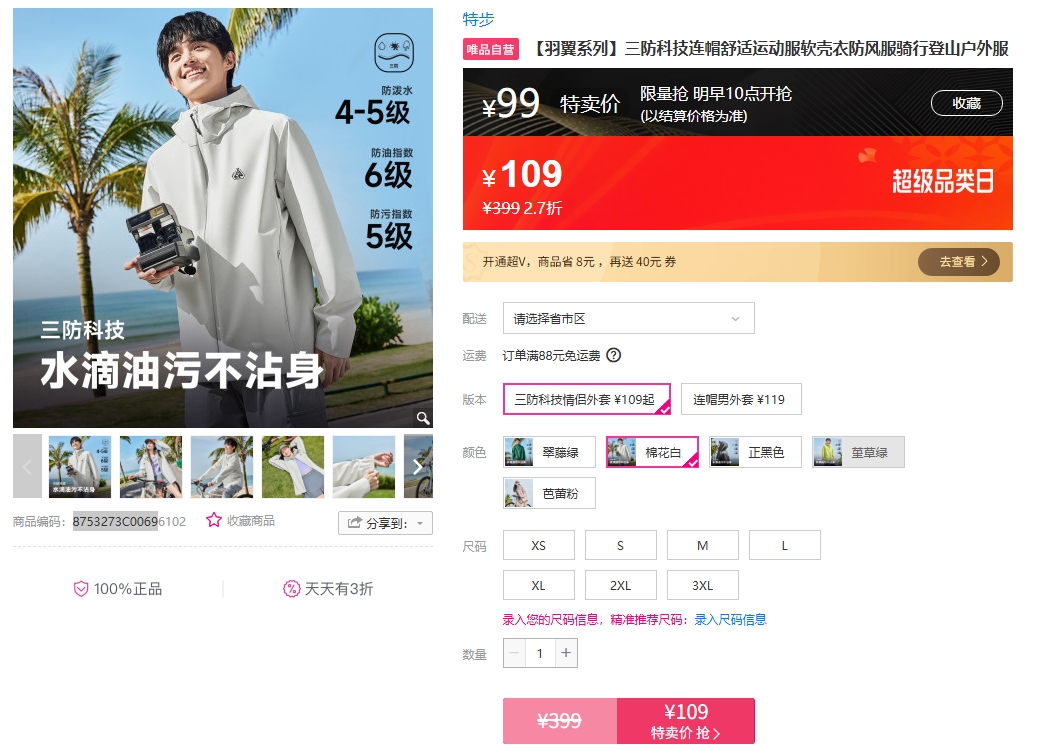Open the image magnifier search icon
The width and height of the screenshot is (1060, 751).
(x=423, y=418)
